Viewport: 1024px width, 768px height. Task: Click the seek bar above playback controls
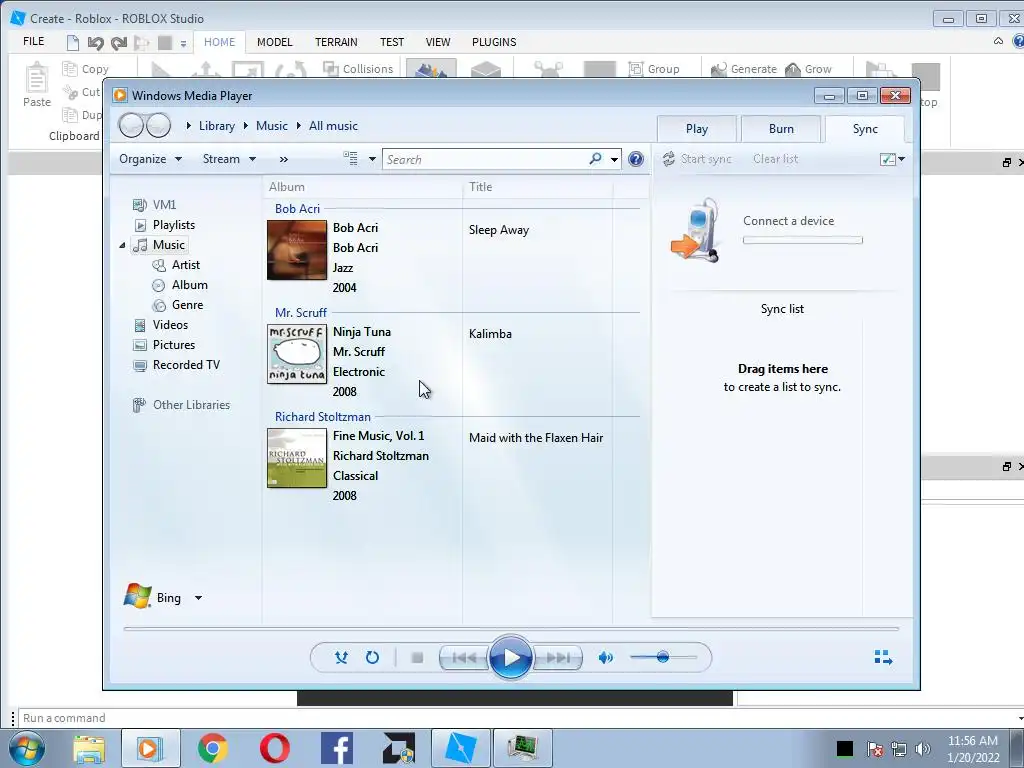(511, 629)
